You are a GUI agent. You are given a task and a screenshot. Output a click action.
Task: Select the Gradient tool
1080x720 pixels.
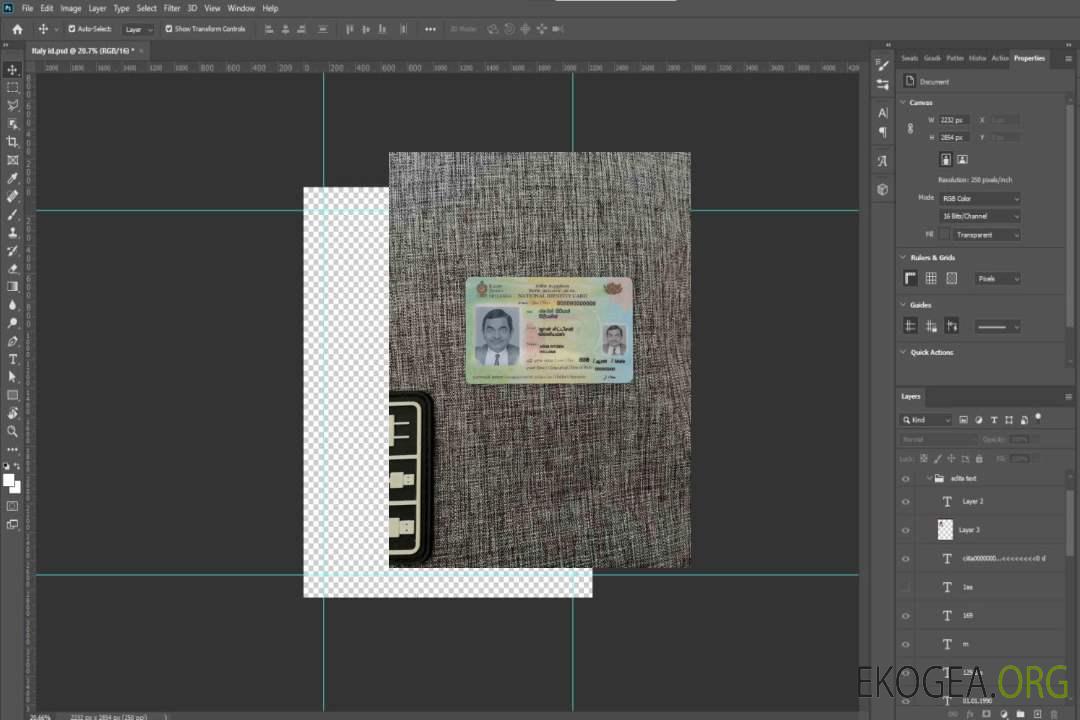[x=13, y=286]
